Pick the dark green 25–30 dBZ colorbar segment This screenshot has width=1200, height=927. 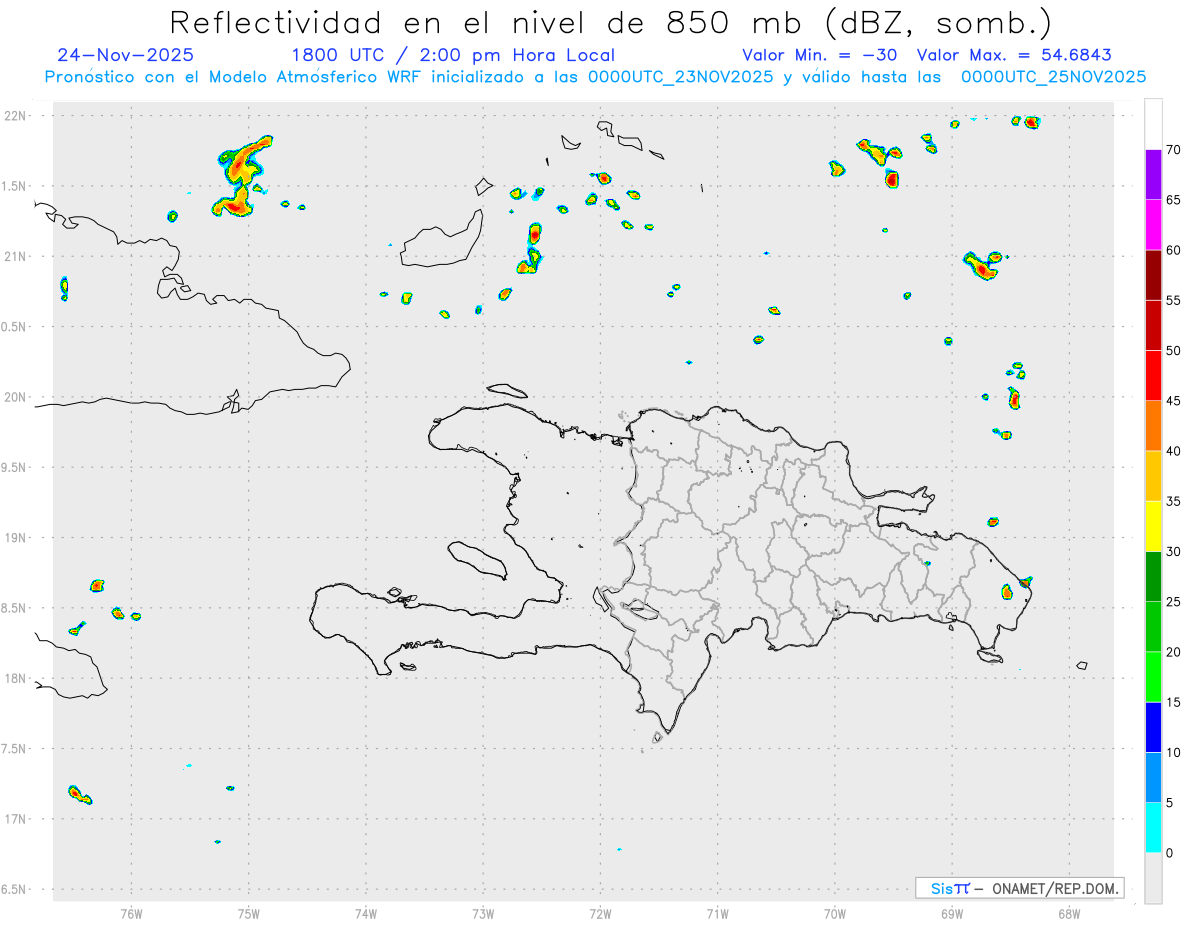click(x=1153, y=577)
